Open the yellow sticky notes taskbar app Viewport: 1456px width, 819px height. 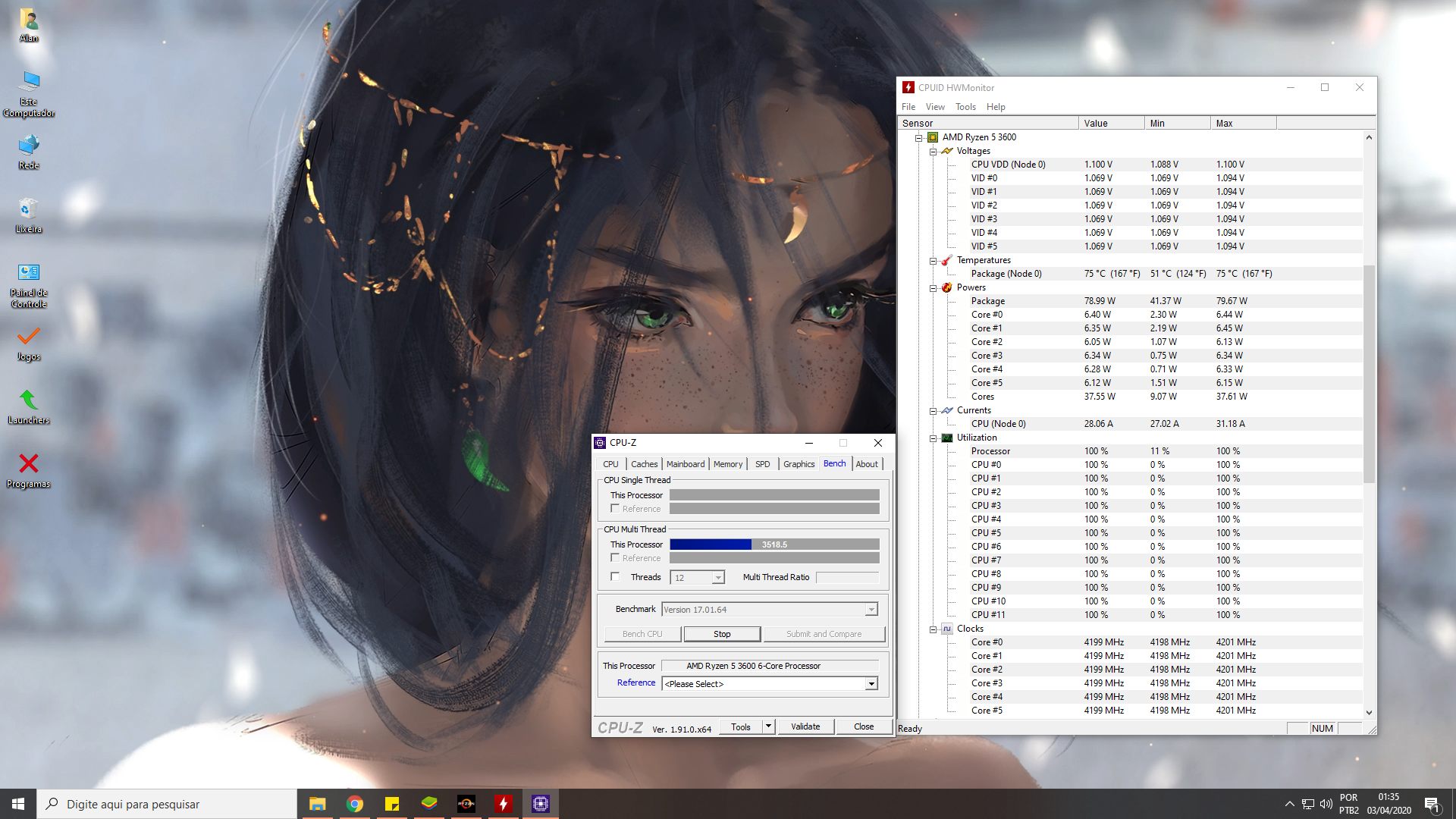[x=391, y=804]
